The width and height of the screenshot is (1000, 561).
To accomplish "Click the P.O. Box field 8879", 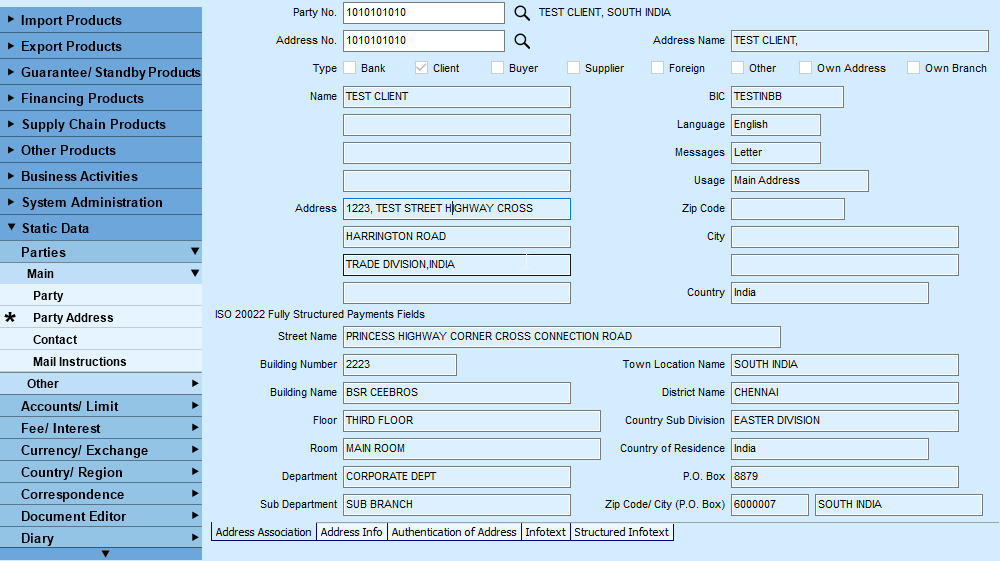I will coord(844,477).
